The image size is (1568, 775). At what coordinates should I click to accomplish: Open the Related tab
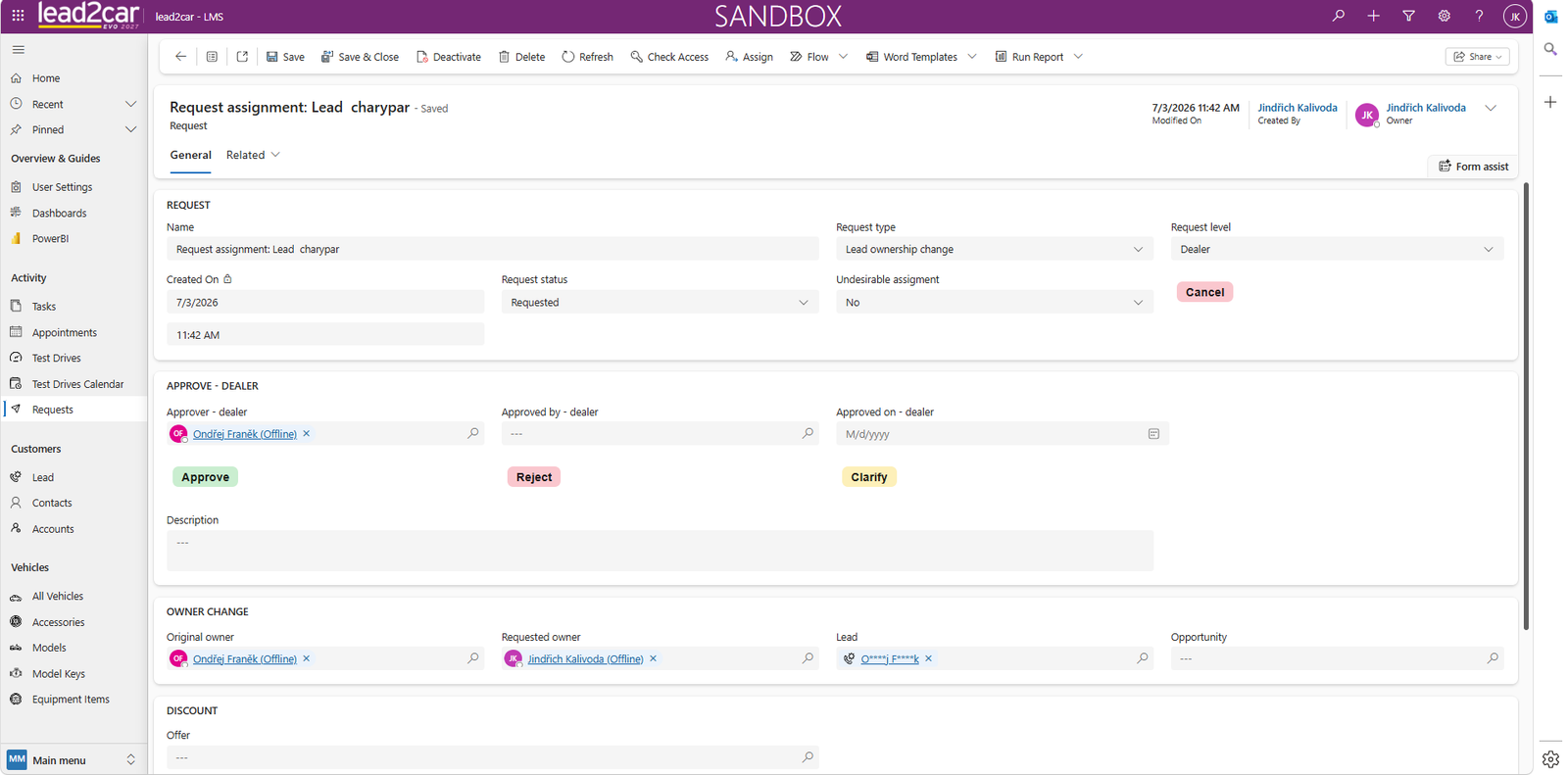point(253,155)
